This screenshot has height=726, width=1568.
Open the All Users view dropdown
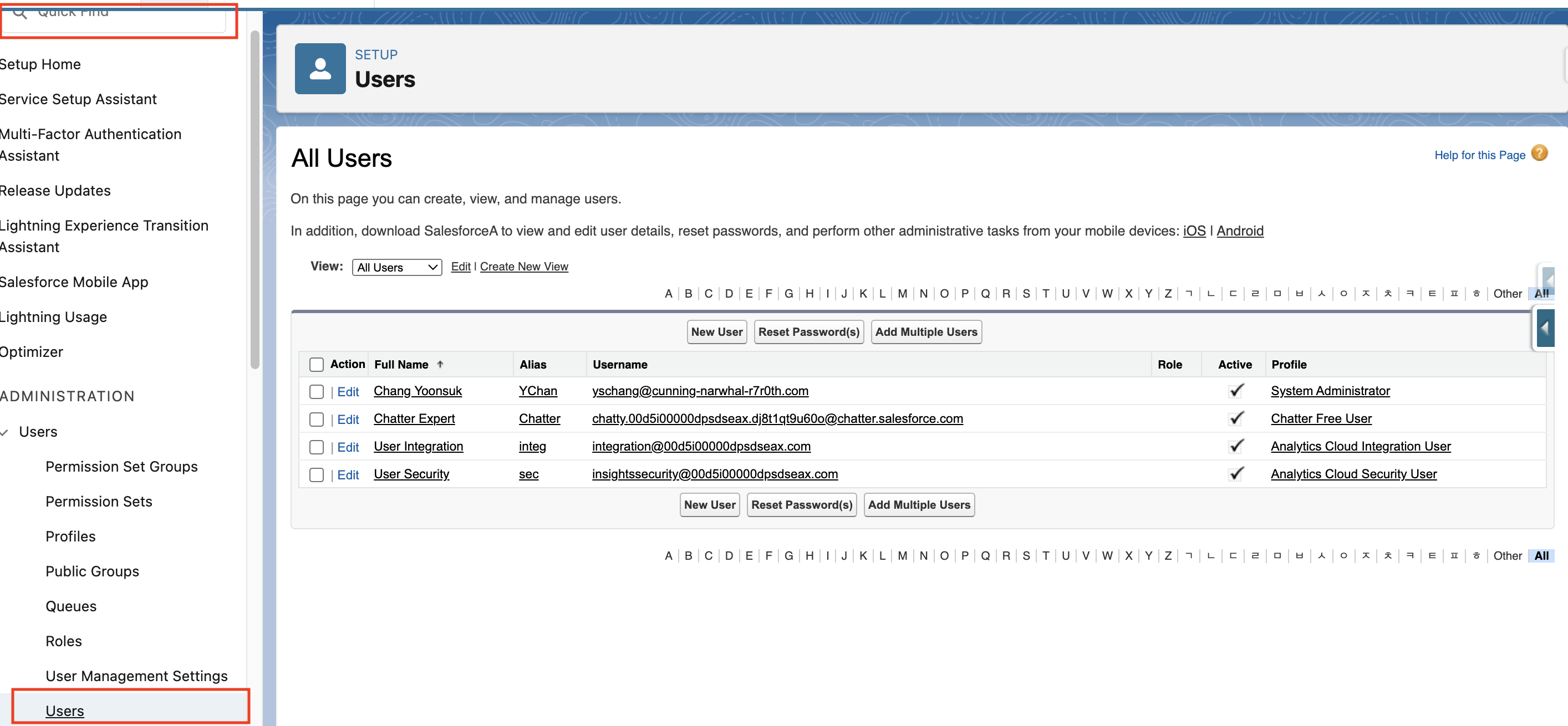pyautogui.click(x=397, y=267)
